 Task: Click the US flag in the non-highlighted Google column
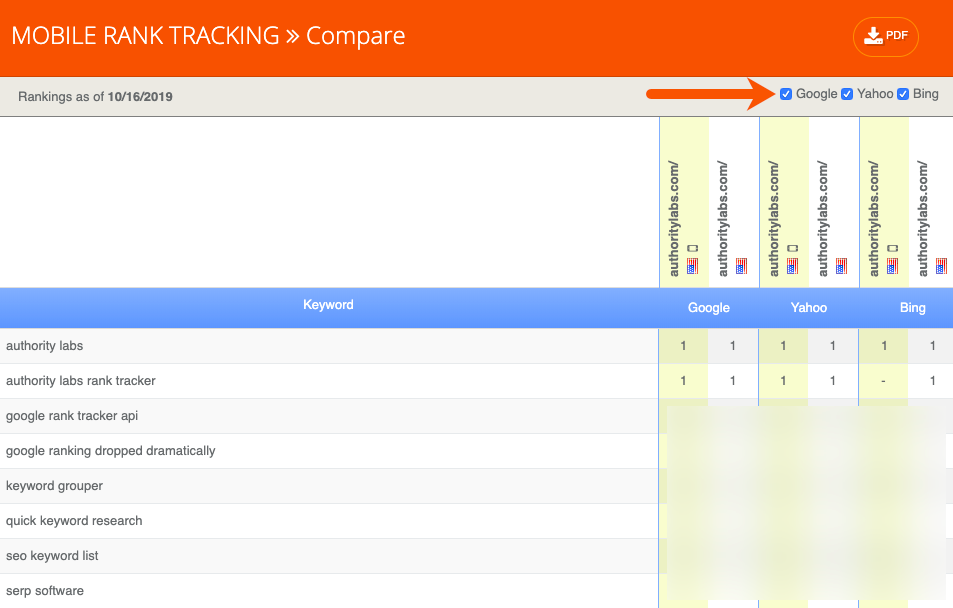click(x=741, y=266)
